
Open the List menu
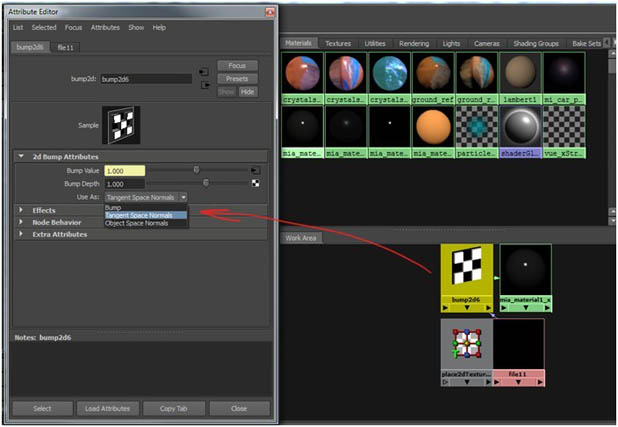(18, 27)
